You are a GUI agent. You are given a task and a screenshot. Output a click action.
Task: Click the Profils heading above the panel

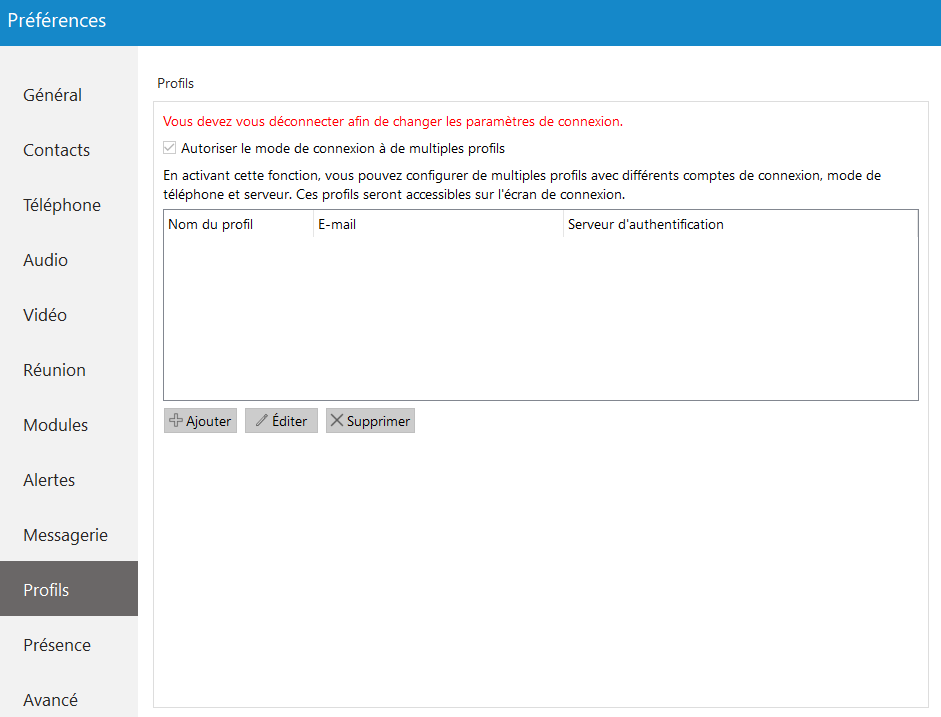[x=175, y=83]
